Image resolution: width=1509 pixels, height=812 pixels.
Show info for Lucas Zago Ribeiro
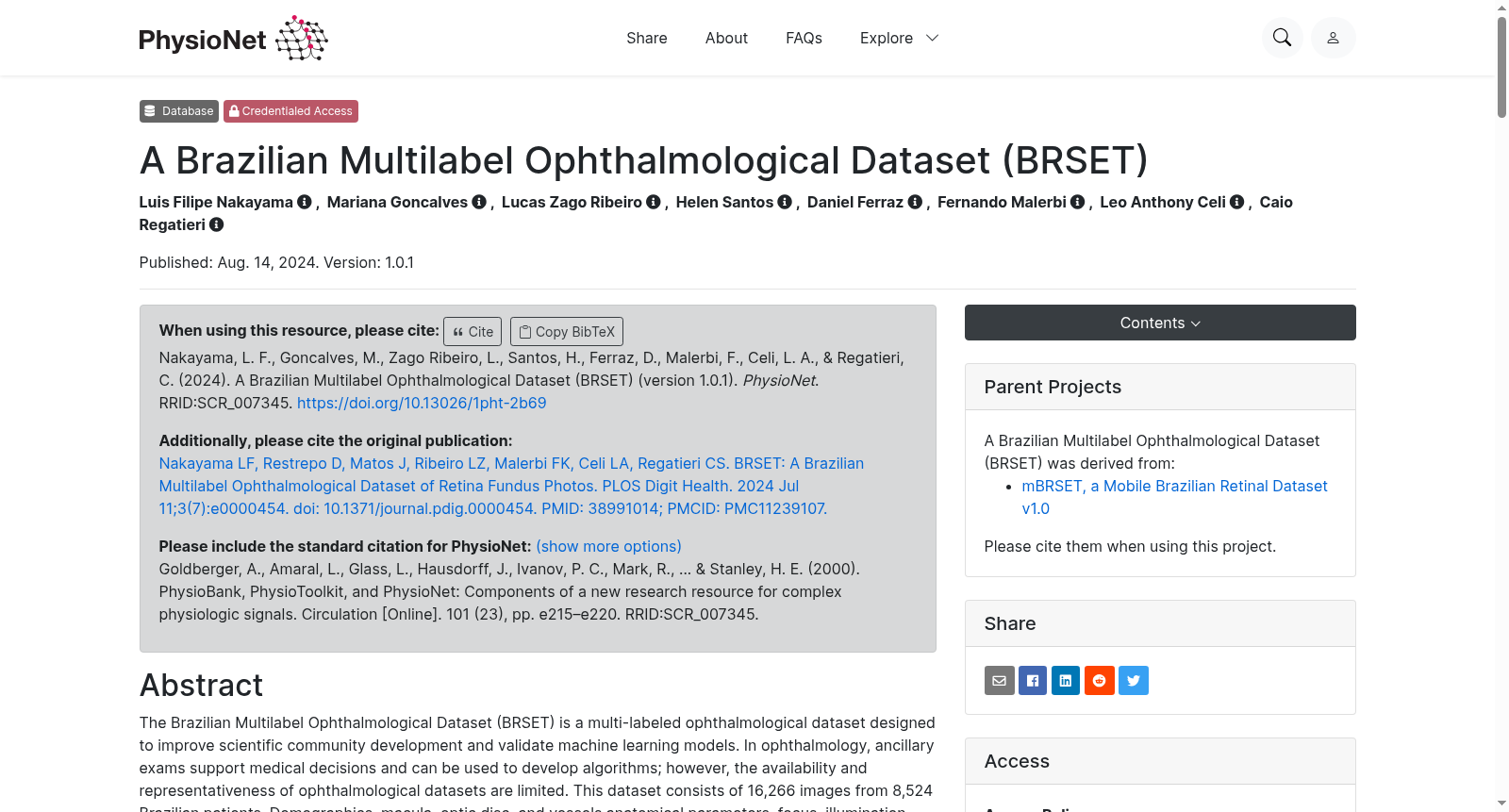(654, 202)
